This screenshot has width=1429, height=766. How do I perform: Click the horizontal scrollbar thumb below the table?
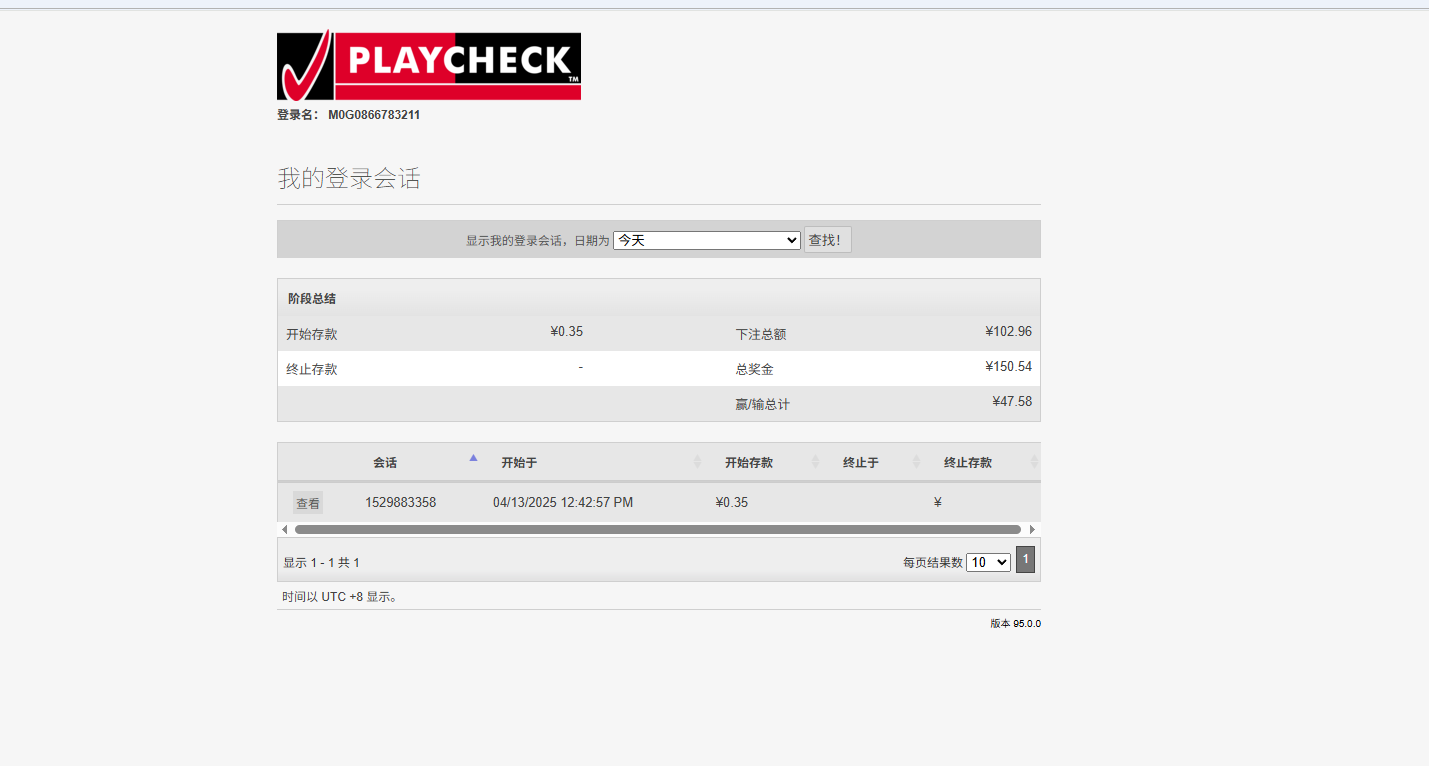coord(655,528)
